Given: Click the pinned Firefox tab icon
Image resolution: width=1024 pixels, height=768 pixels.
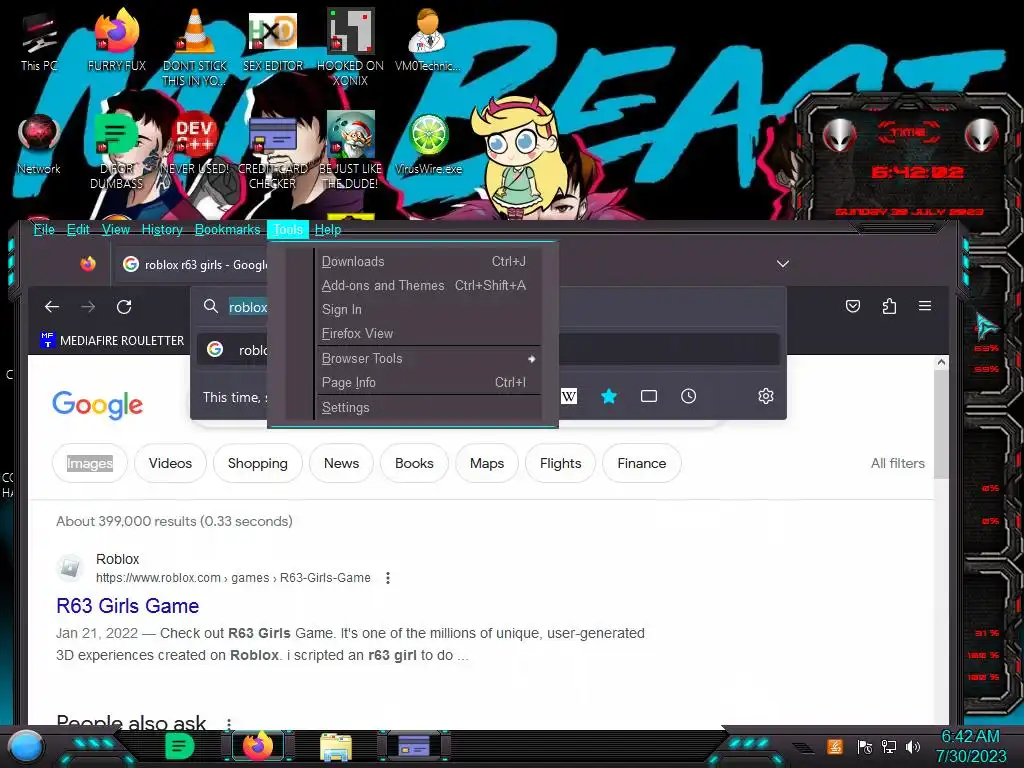Looking at the screenshot, I should [88, 264].
